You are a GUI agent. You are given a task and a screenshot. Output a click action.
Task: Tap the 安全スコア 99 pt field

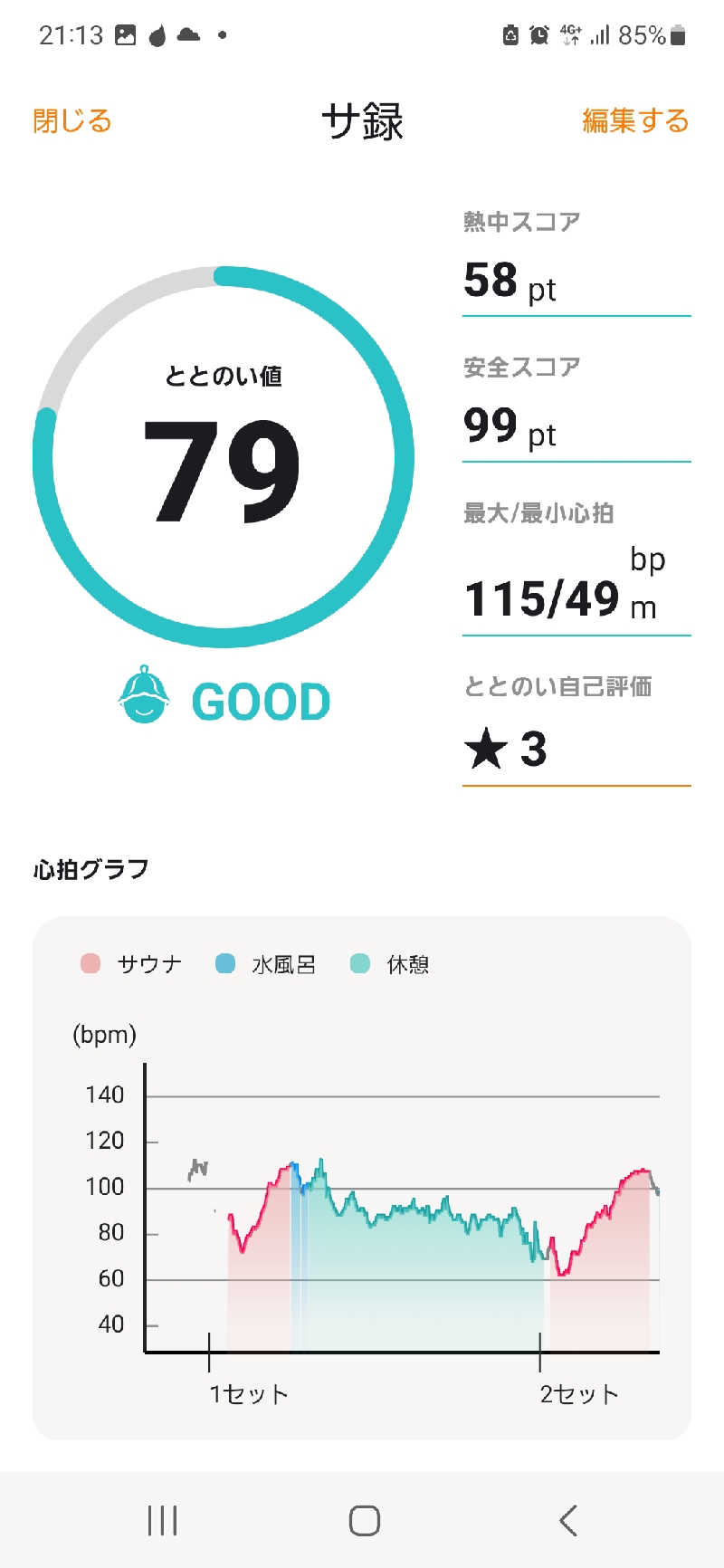pos(576,408)
